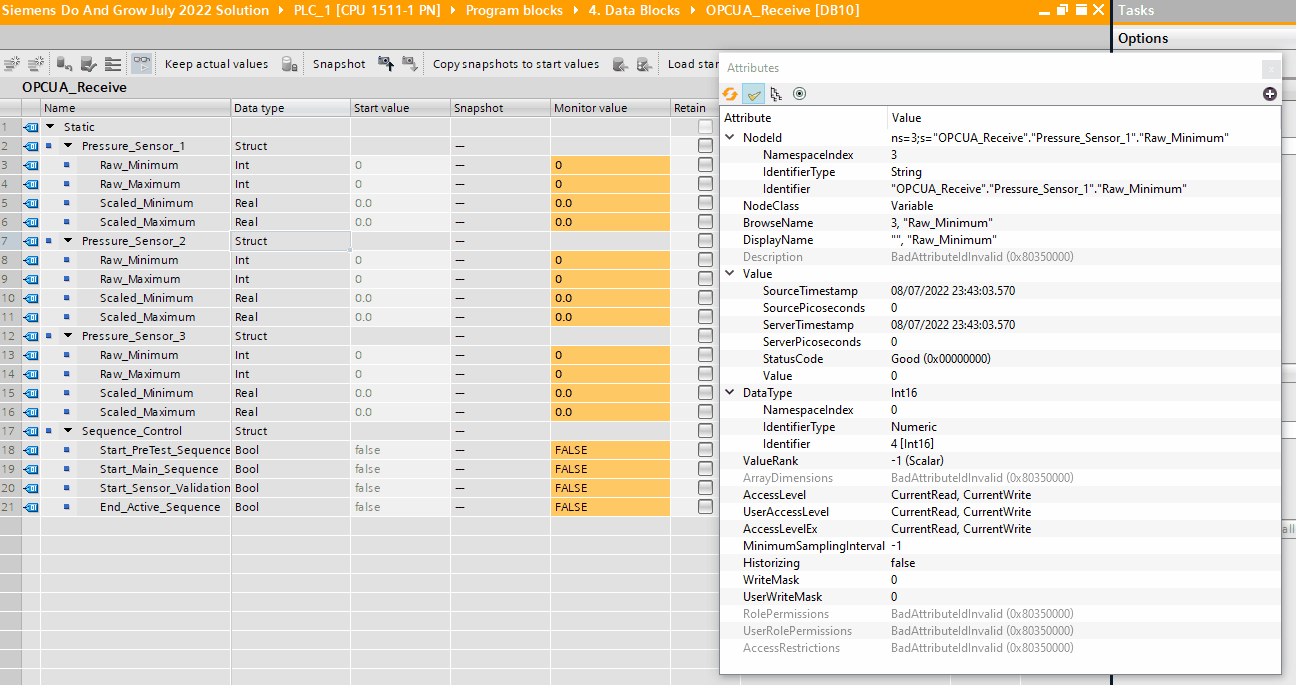Collapse the DataType attribute group
This screenshot has height=685, width=1296.
pos(729,393)
